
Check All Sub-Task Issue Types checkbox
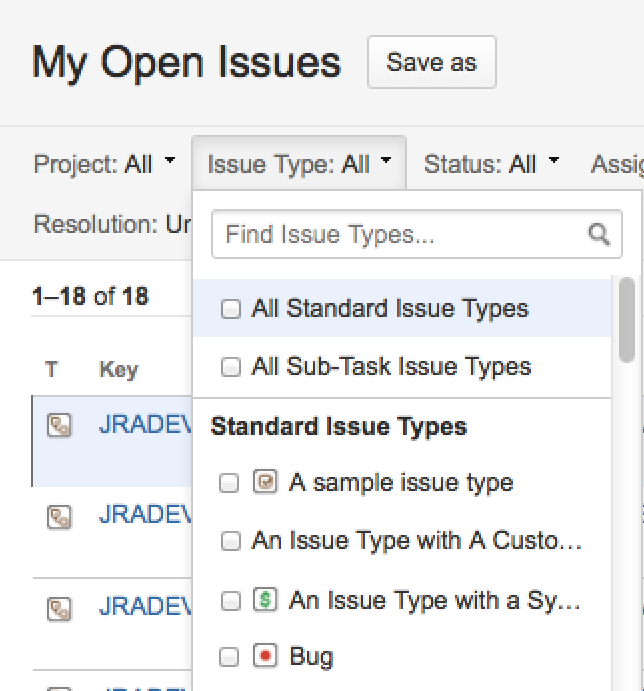[231, 368]
